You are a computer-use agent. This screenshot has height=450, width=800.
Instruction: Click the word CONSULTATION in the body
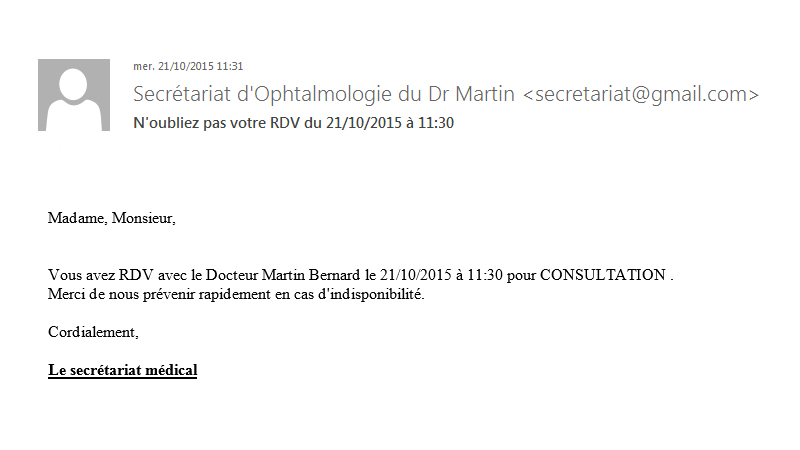tap(603, 275)
